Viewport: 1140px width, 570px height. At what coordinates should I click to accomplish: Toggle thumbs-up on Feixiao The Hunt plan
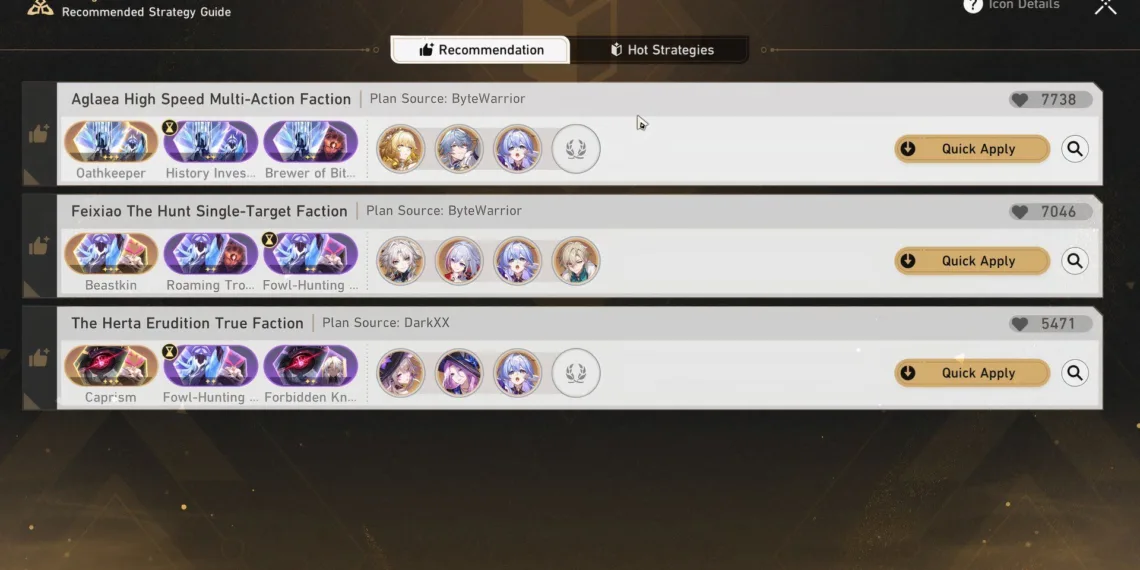click(x=39, y=246)
